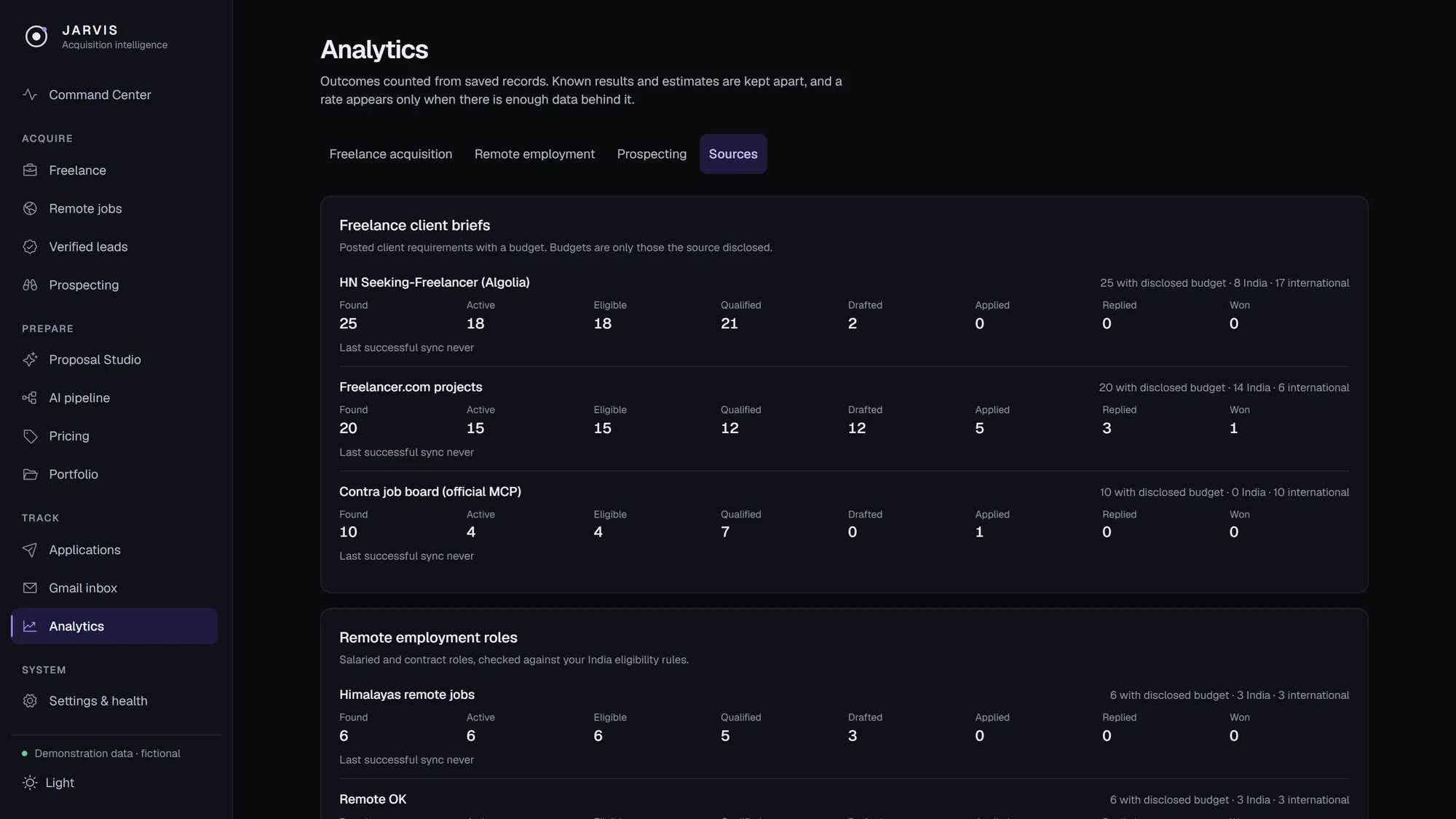This screenshot has width=1456, height=819.
Task: Click the Applications paper-plane icon
Action: pos(30,550)
